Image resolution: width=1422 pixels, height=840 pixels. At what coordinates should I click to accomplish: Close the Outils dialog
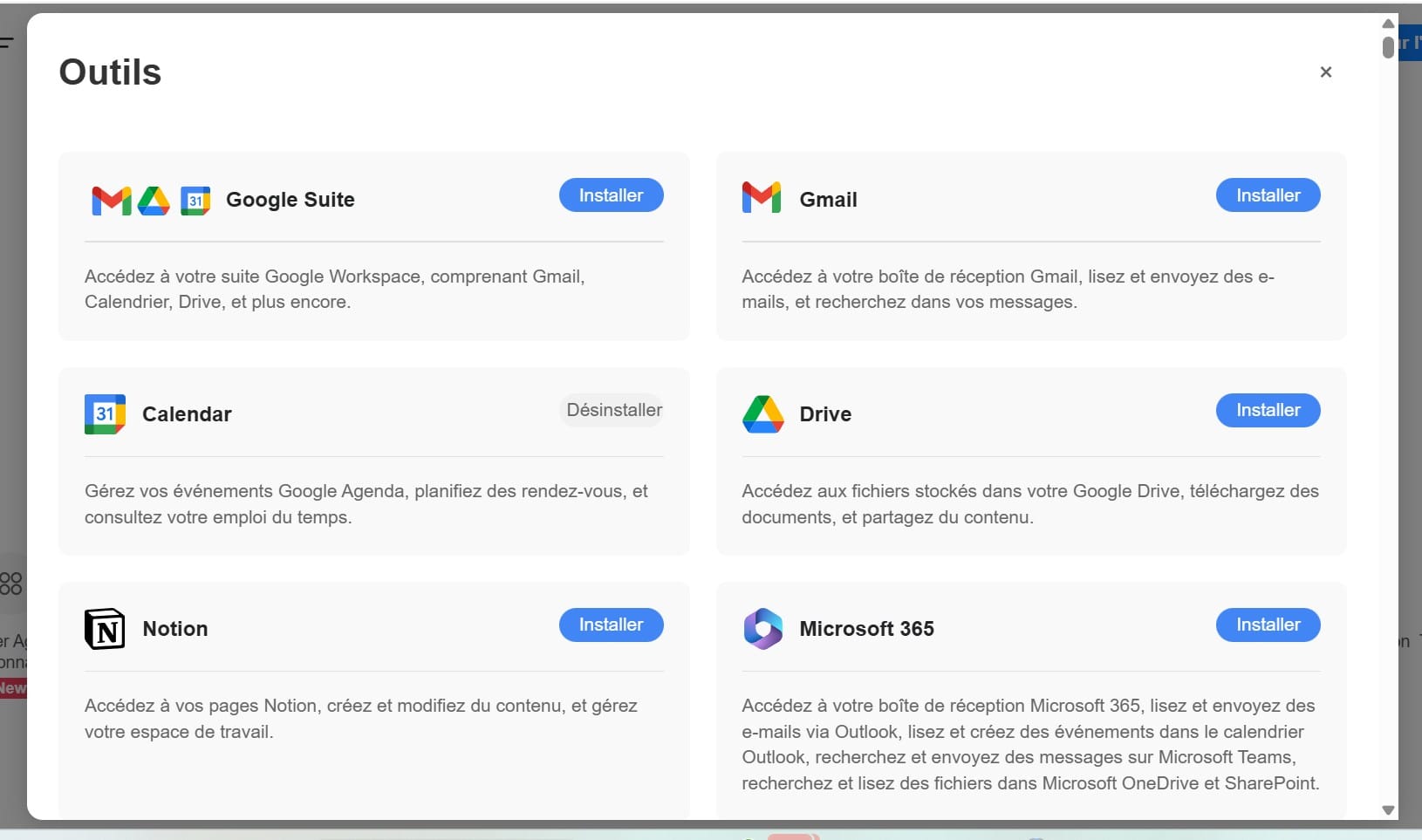pyautogui.click(x=1325, y=72)
